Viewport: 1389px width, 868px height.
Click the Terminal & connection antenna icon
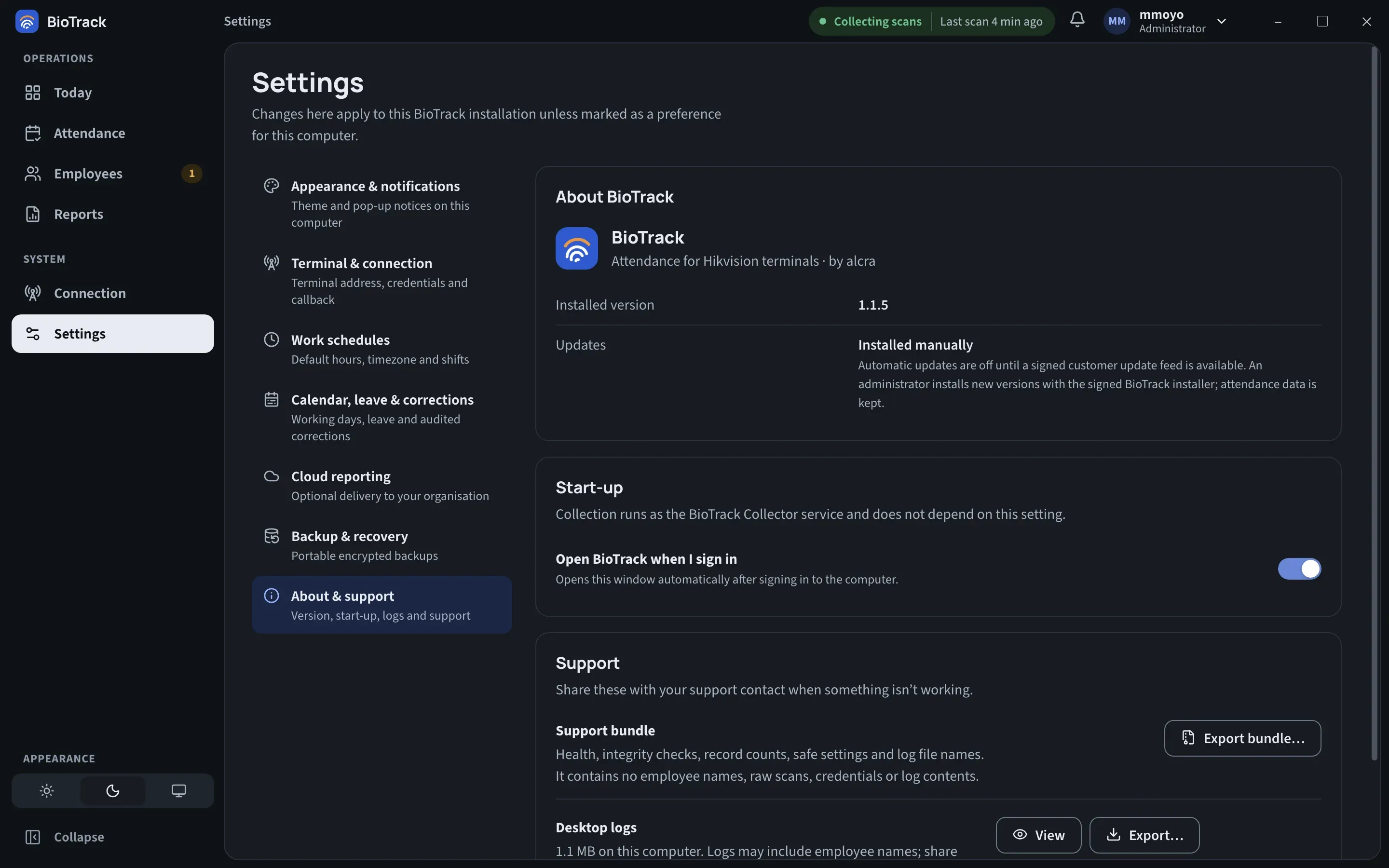272,263
